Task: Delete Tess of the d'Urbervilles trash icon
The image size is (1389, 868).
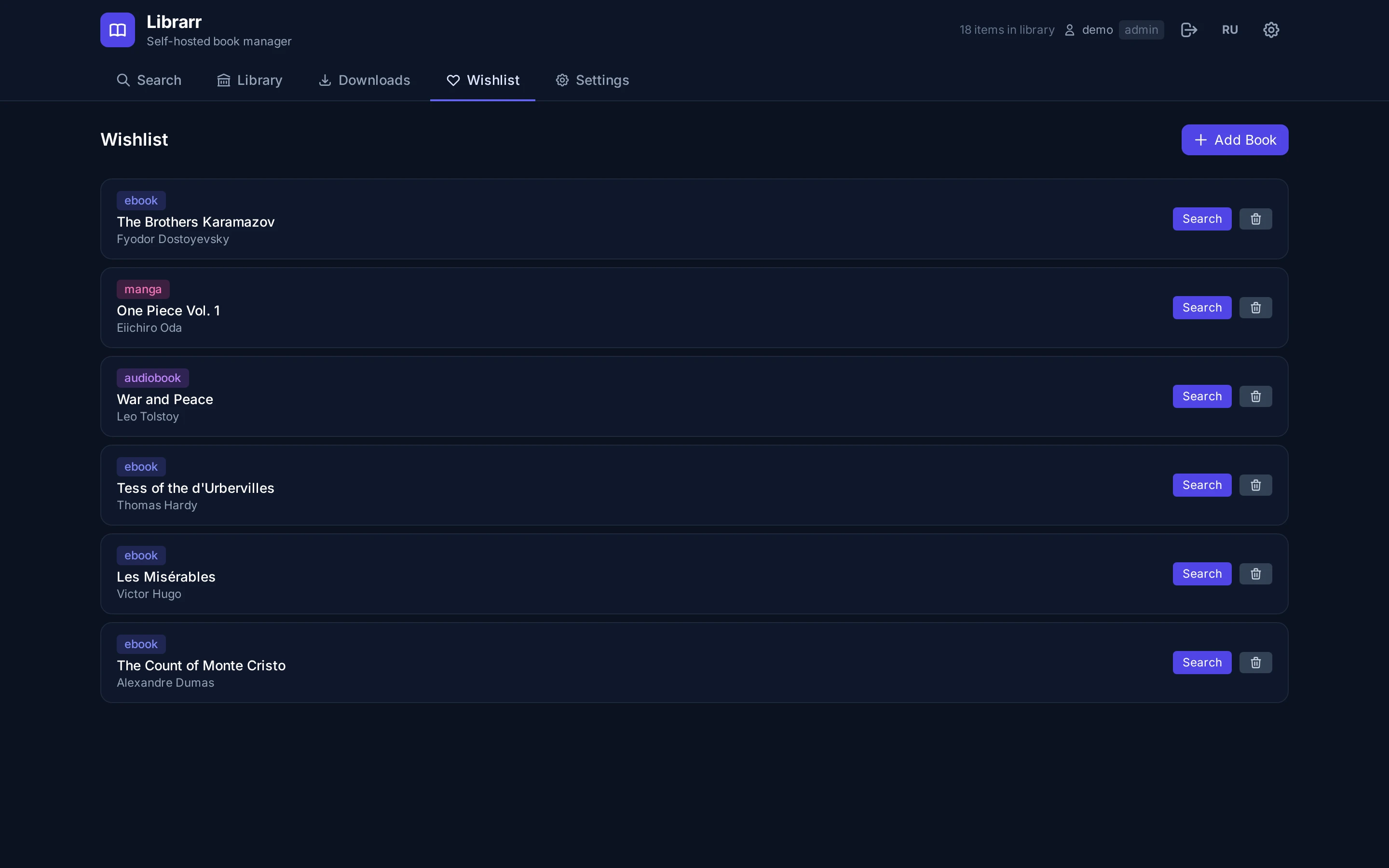Action: point(1255,485)
